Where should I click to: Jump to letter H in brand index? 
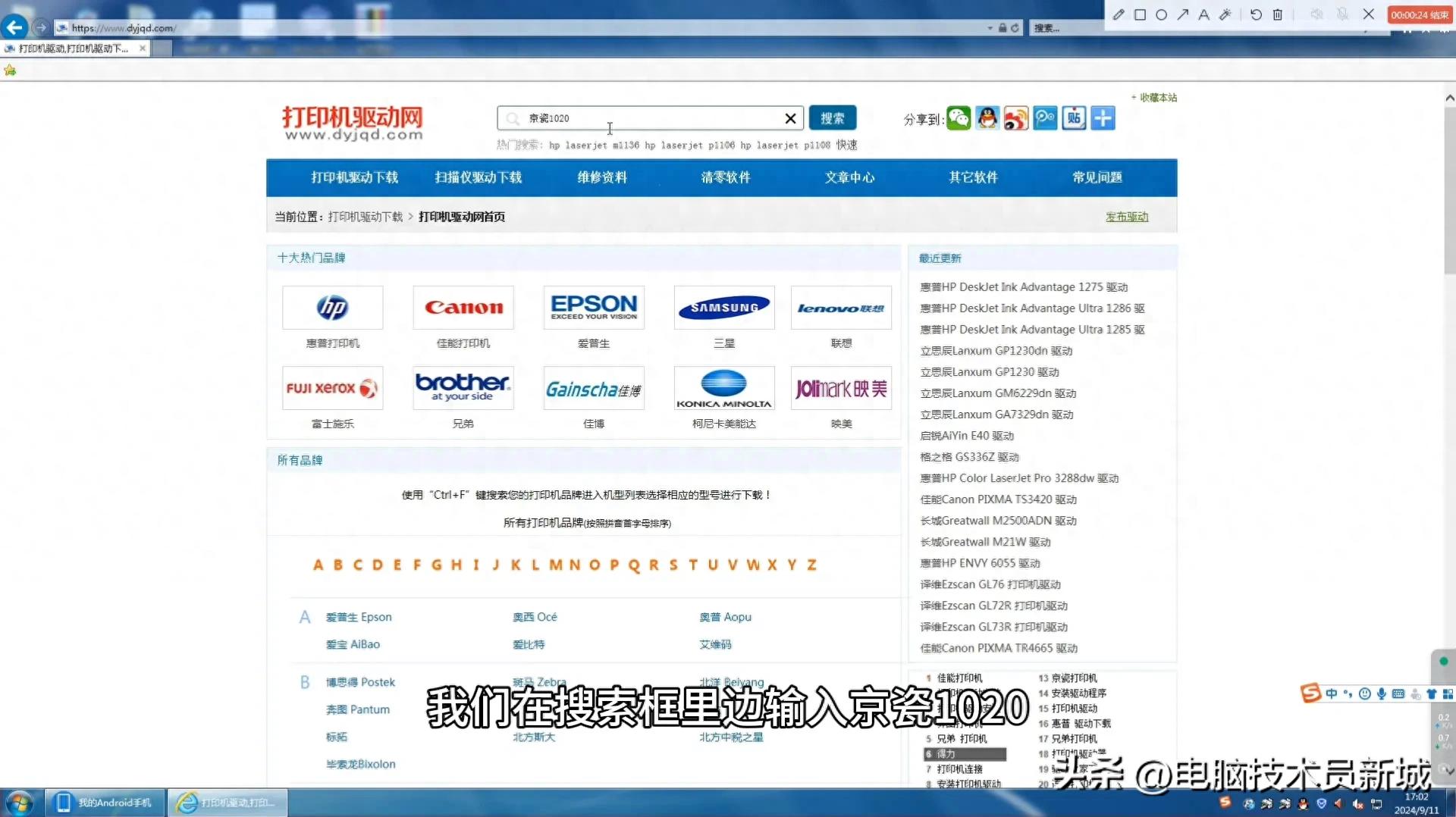click(x=456, y=565)
